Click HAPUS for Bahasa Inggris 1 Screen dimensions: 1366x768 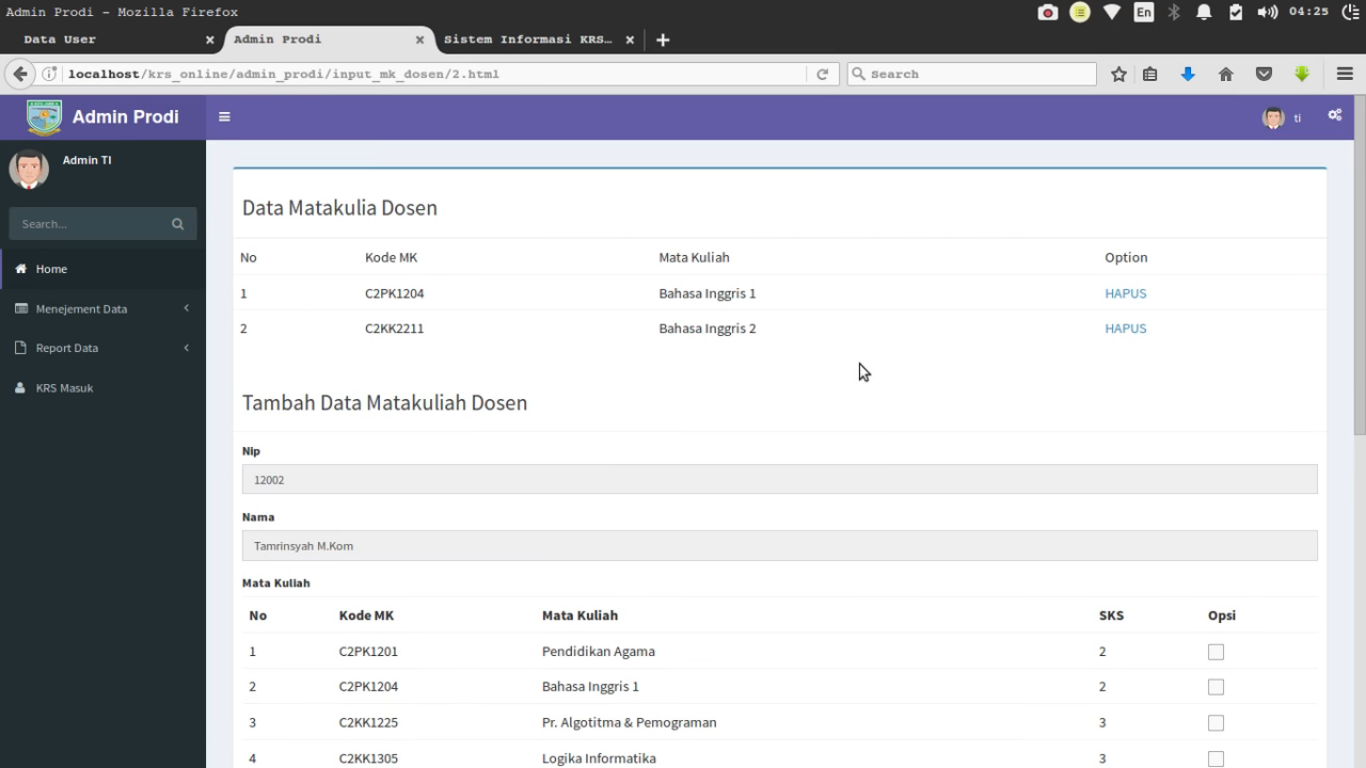click(1125, 294)
